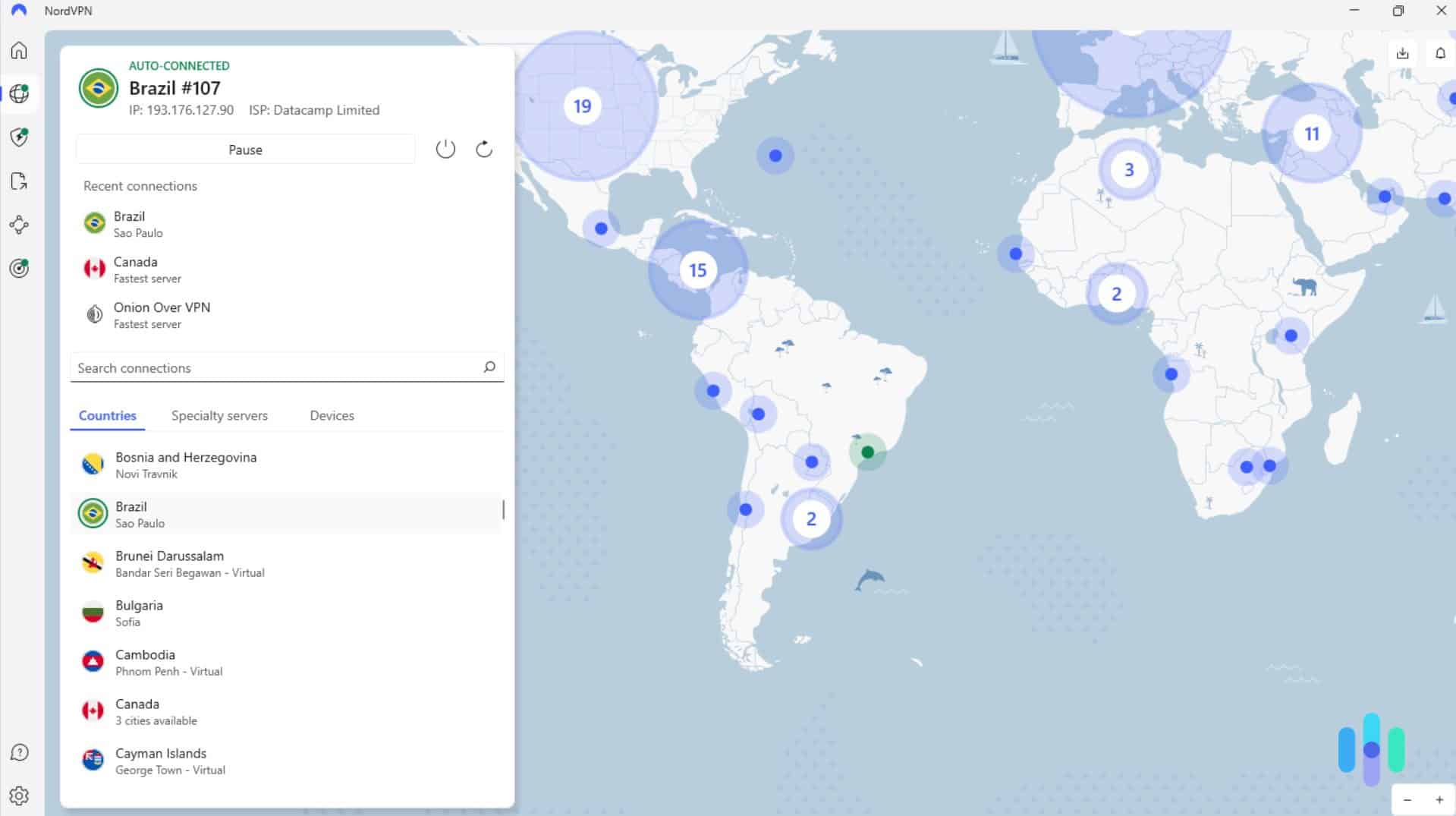1456x816 pixels.
Task: Click the download icon at top right
Action: tap(1402, 53)
